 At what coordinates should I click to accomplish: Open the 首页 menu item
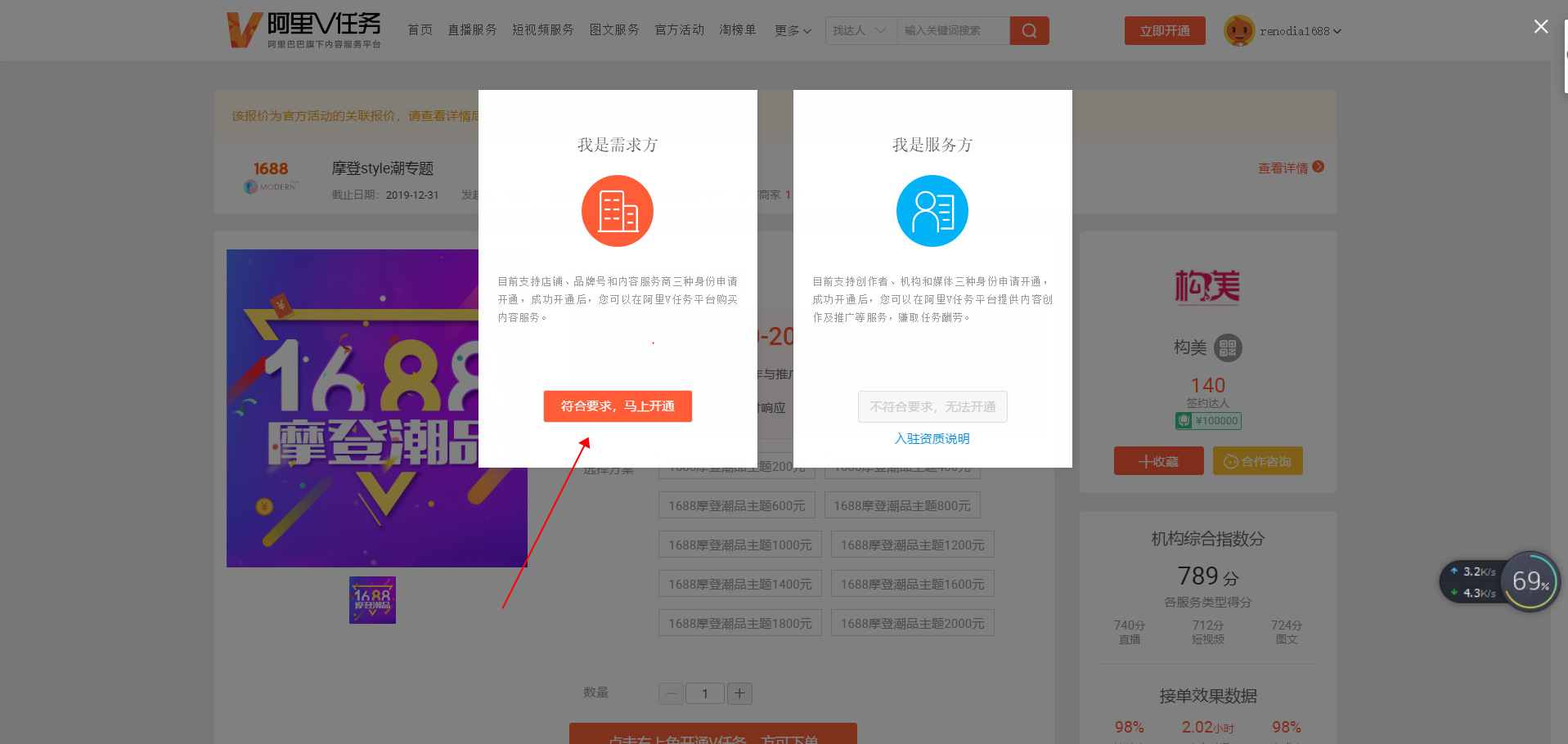tap(420, 30)
